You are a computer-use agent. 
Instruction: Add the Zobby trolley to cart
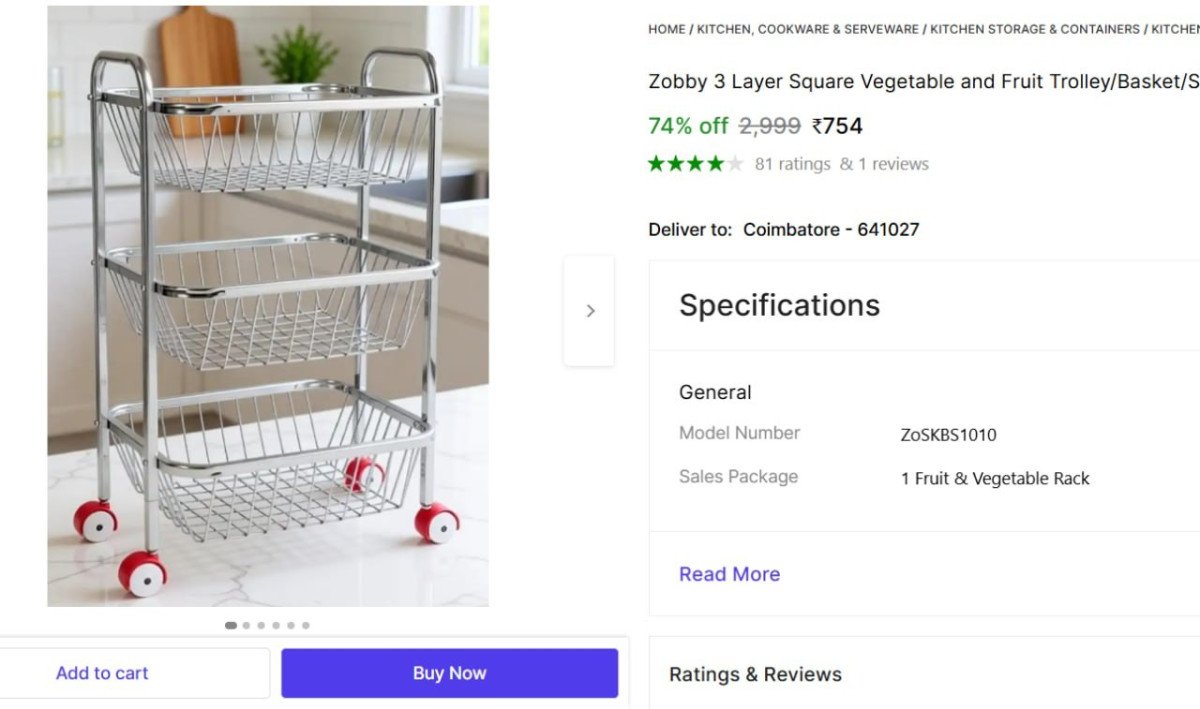(102, 673)
